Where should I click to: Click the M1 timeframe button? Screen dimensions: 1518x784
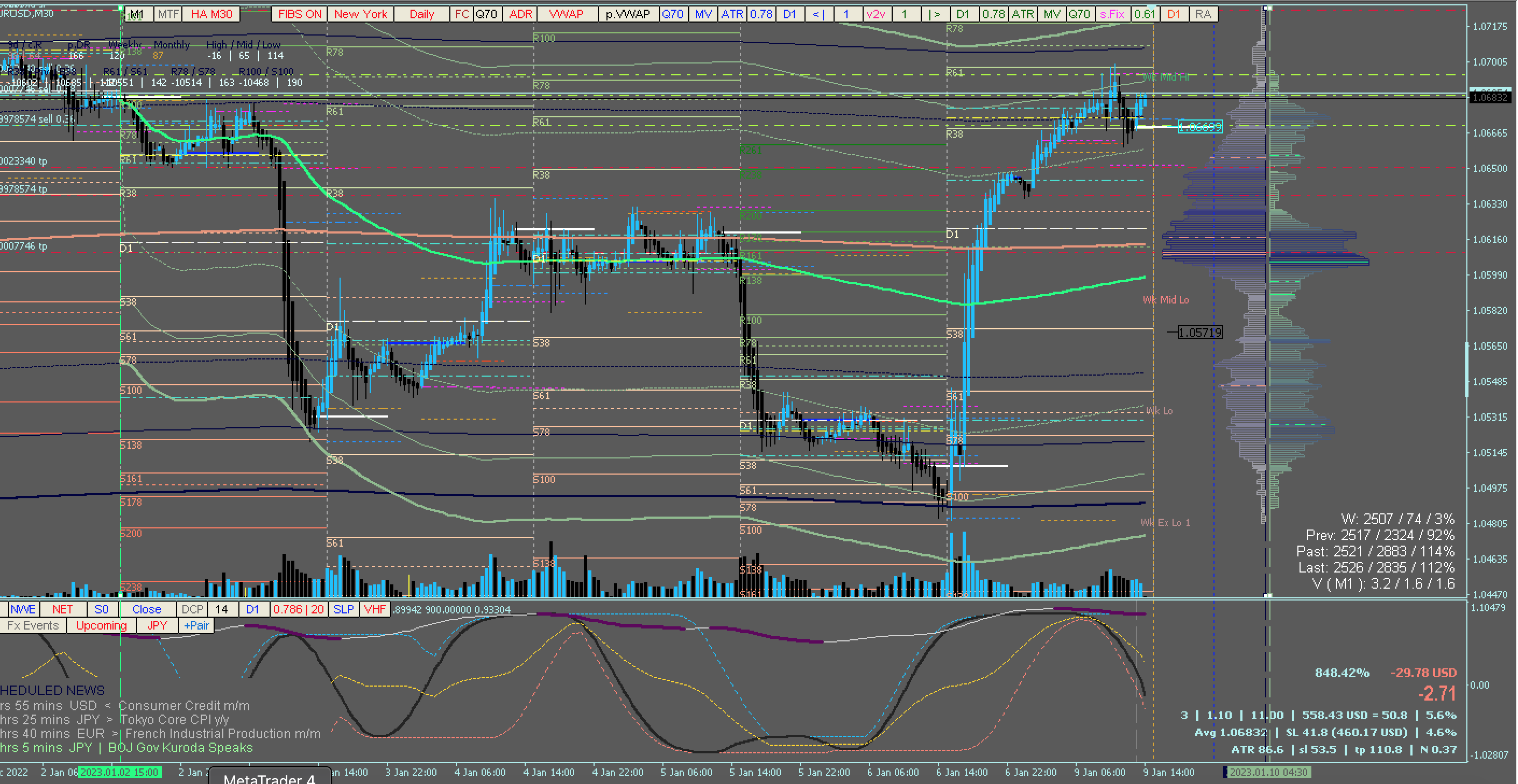(137, 14)
